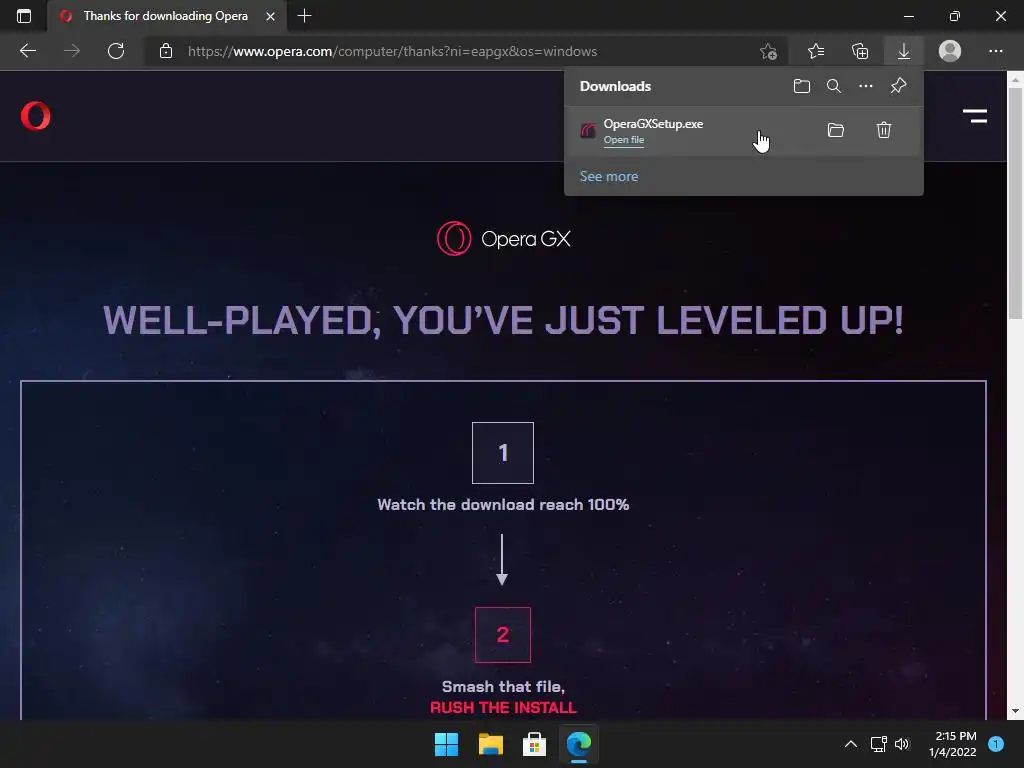This screenshot has height=768, width=1024.
Task: Open Collections panel
Action: pos(860,51)
